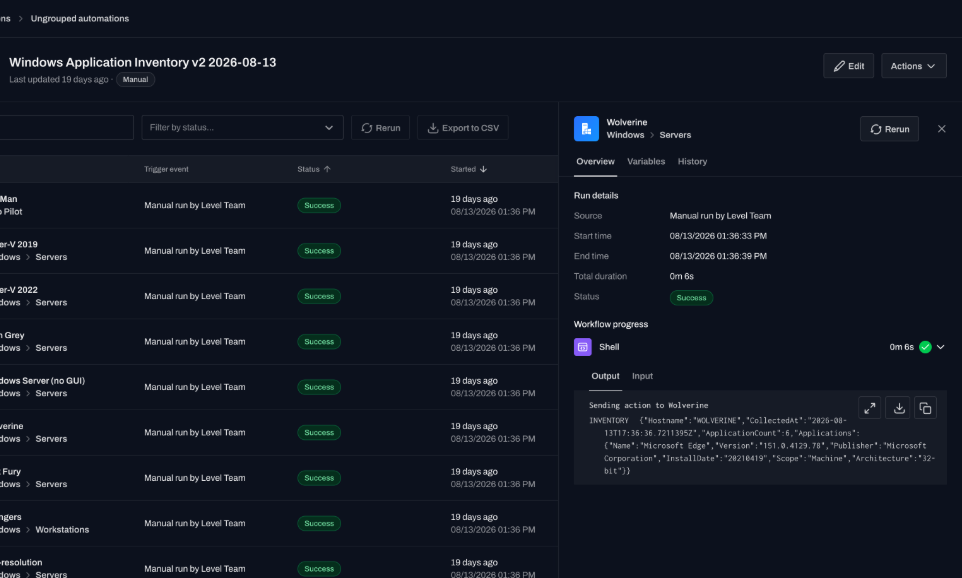Select the row ending in er-V 2019

coord(279,250)
